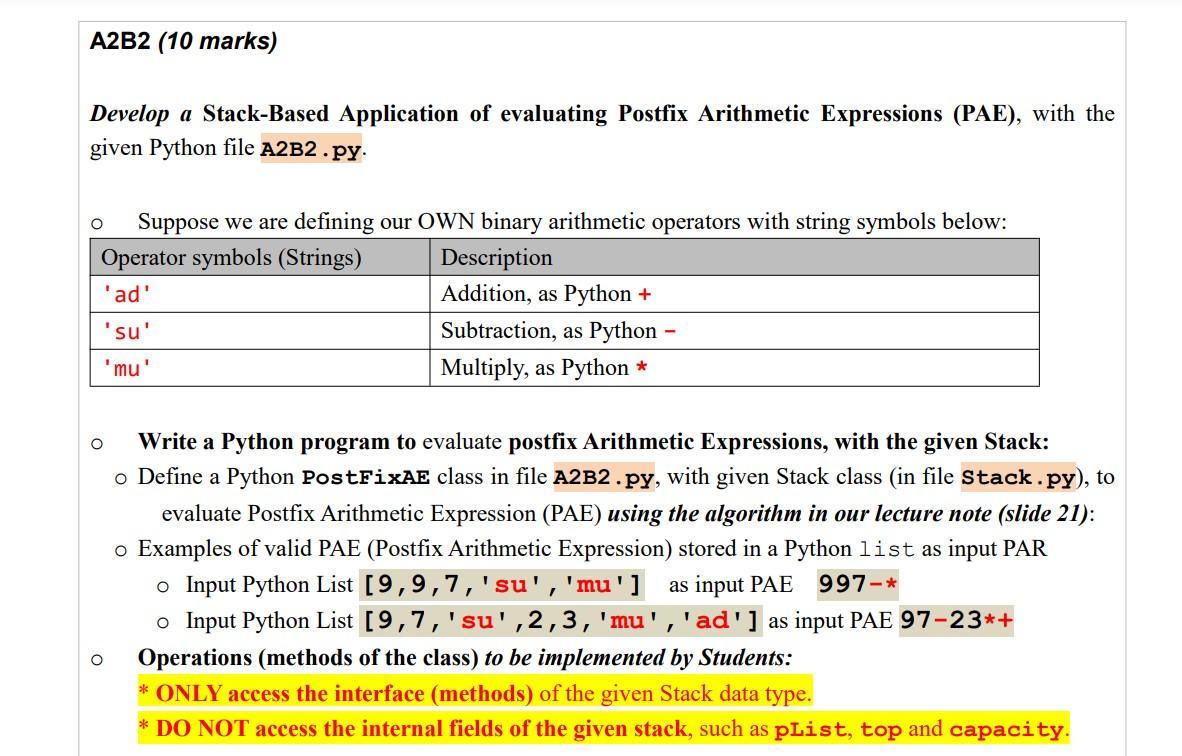Select the red asterisk in Multiply row
The width and height of the screenshot is (1182, 756).
click(x=640, y=368)
